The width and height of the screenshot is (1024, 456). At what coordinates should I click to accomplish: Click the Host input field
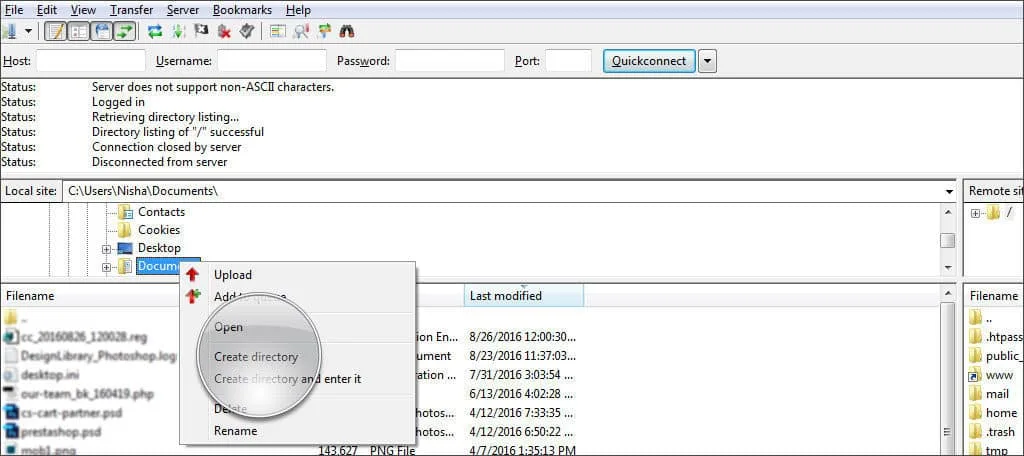click(91, 61)
